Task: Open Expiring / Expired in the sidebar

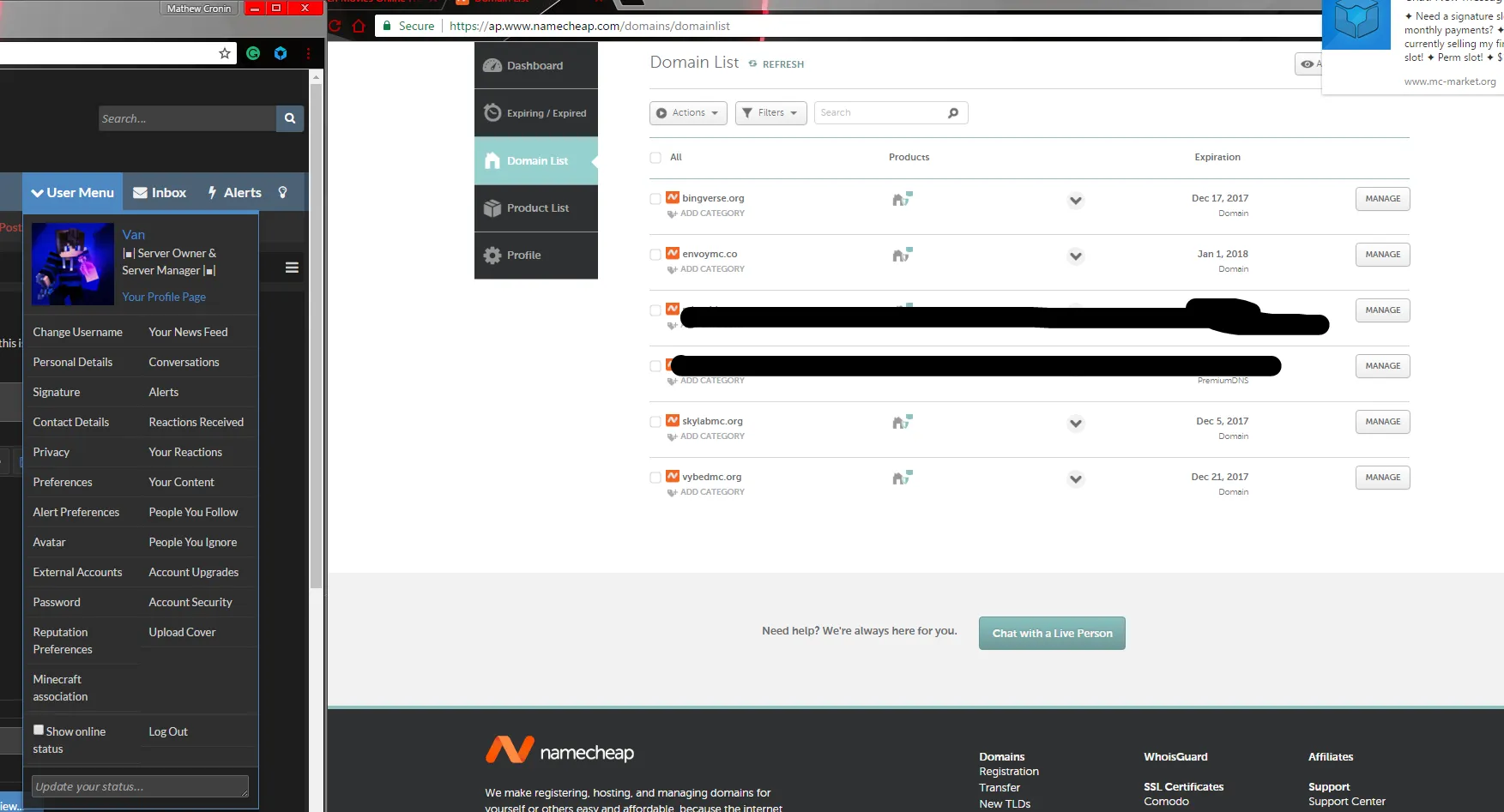Action: (536, 113)
